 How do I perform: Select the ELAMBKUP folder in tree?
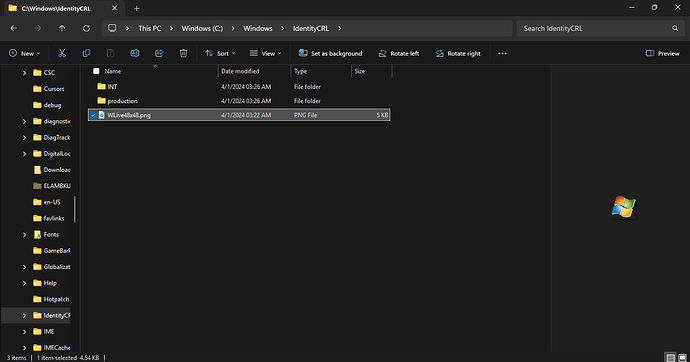click(x=52, y=186)
